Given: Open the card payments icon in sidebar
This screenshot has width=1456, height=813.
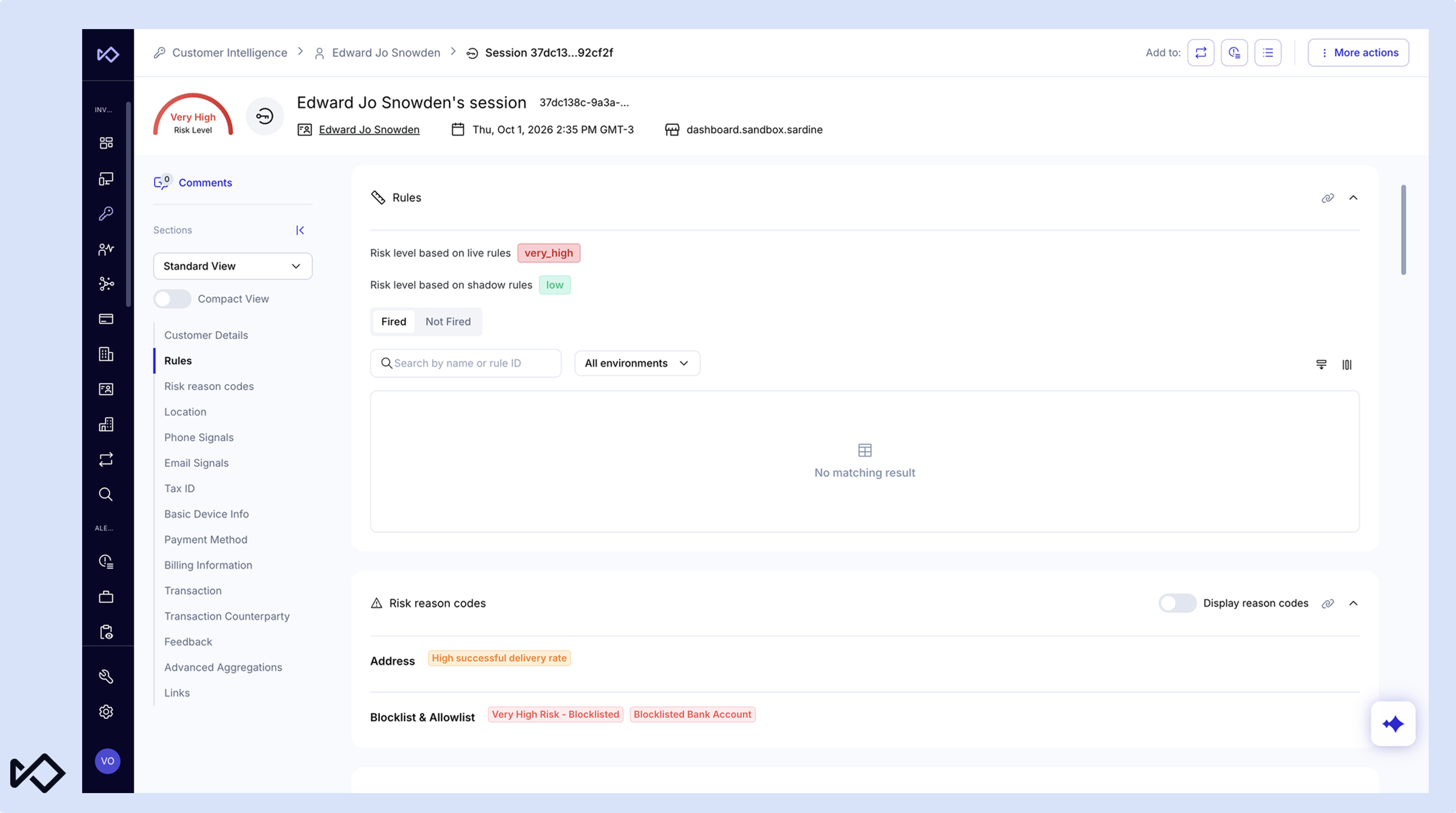Looking at the screenshot, I should (x=106, y=319).
